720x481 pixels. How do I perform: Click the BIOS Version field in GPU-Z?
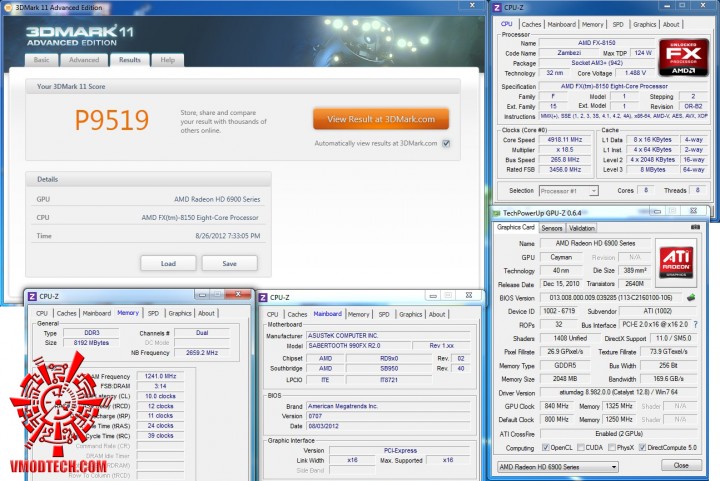pyautogui.click(x=611, y=297)
